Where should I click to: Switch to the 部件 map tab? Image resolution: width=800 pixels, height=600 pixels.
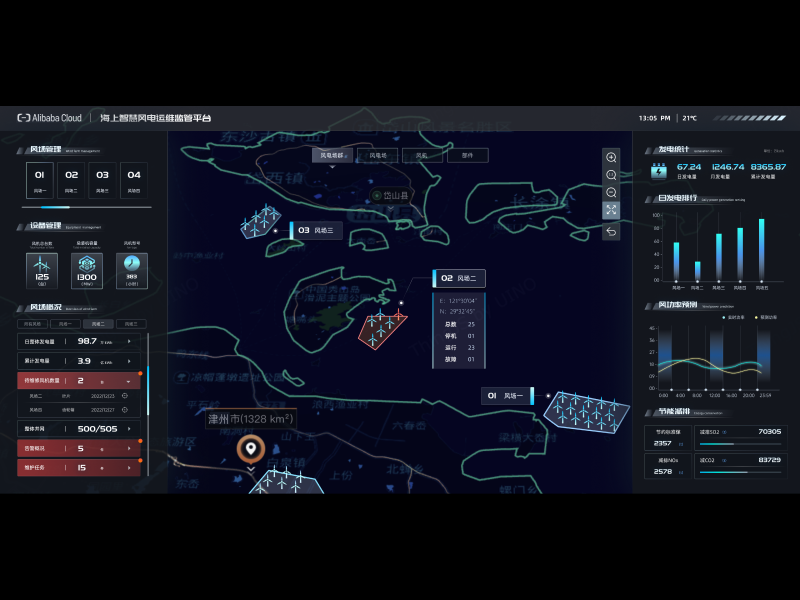click(467, 156)
